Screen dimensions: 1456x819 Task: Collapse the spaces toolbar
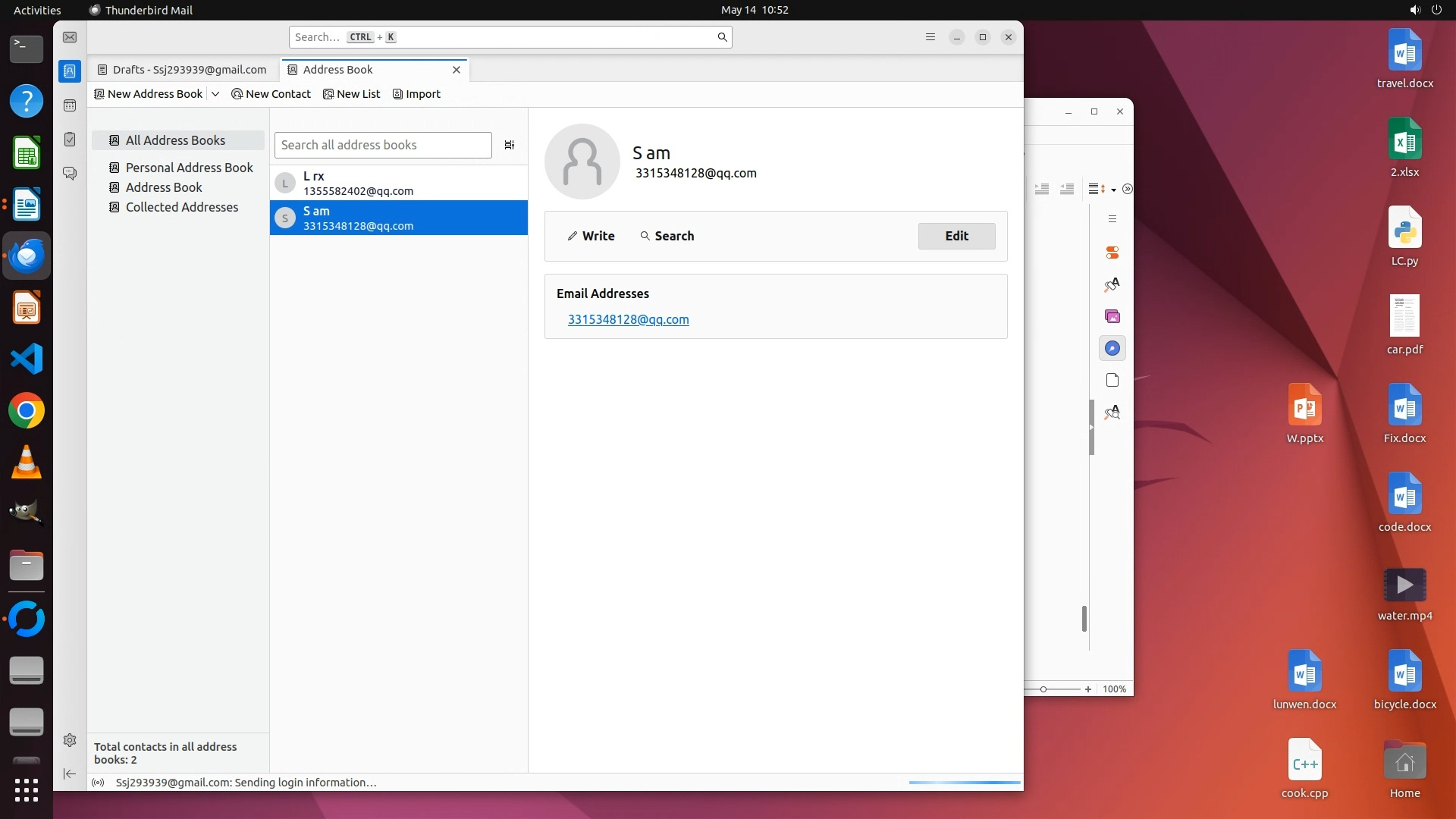[x=70, y=773]
